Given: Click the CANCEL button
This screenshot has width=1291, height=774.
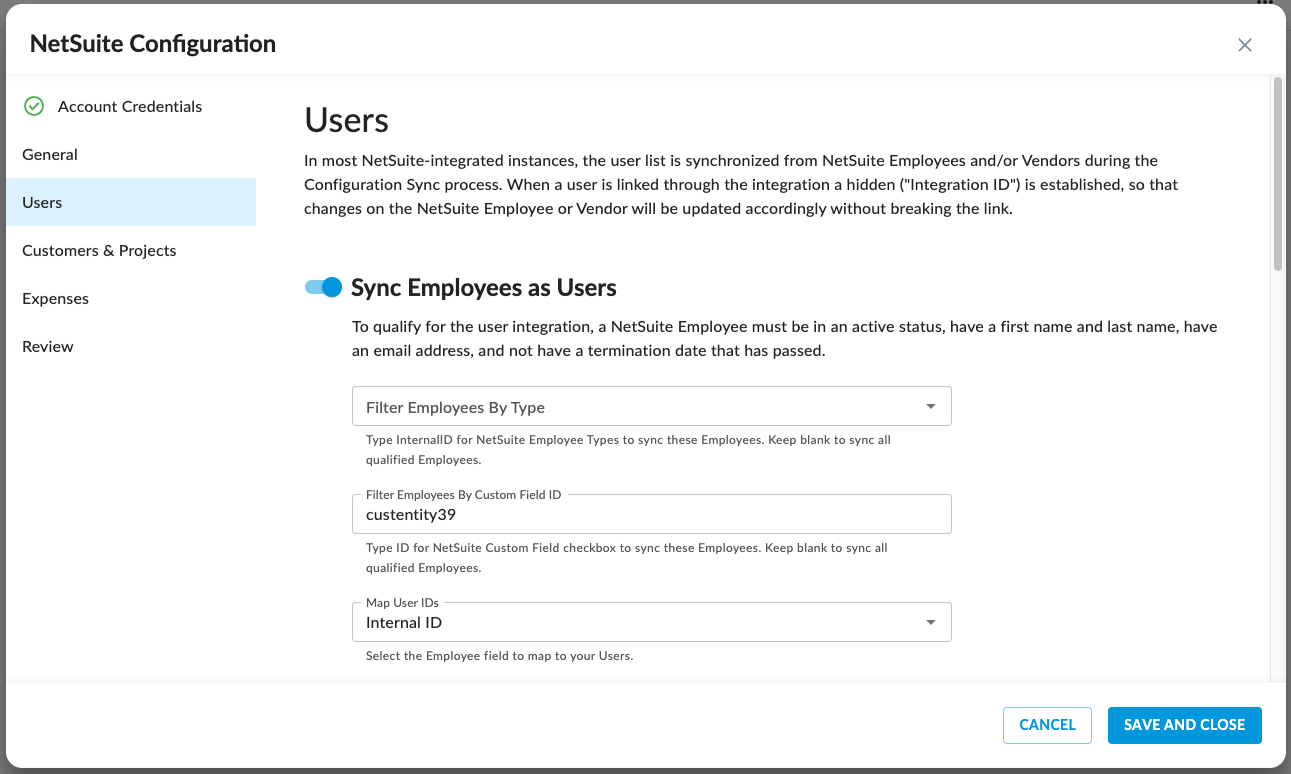Looking at the screenshot, I should coord(1047,725).
